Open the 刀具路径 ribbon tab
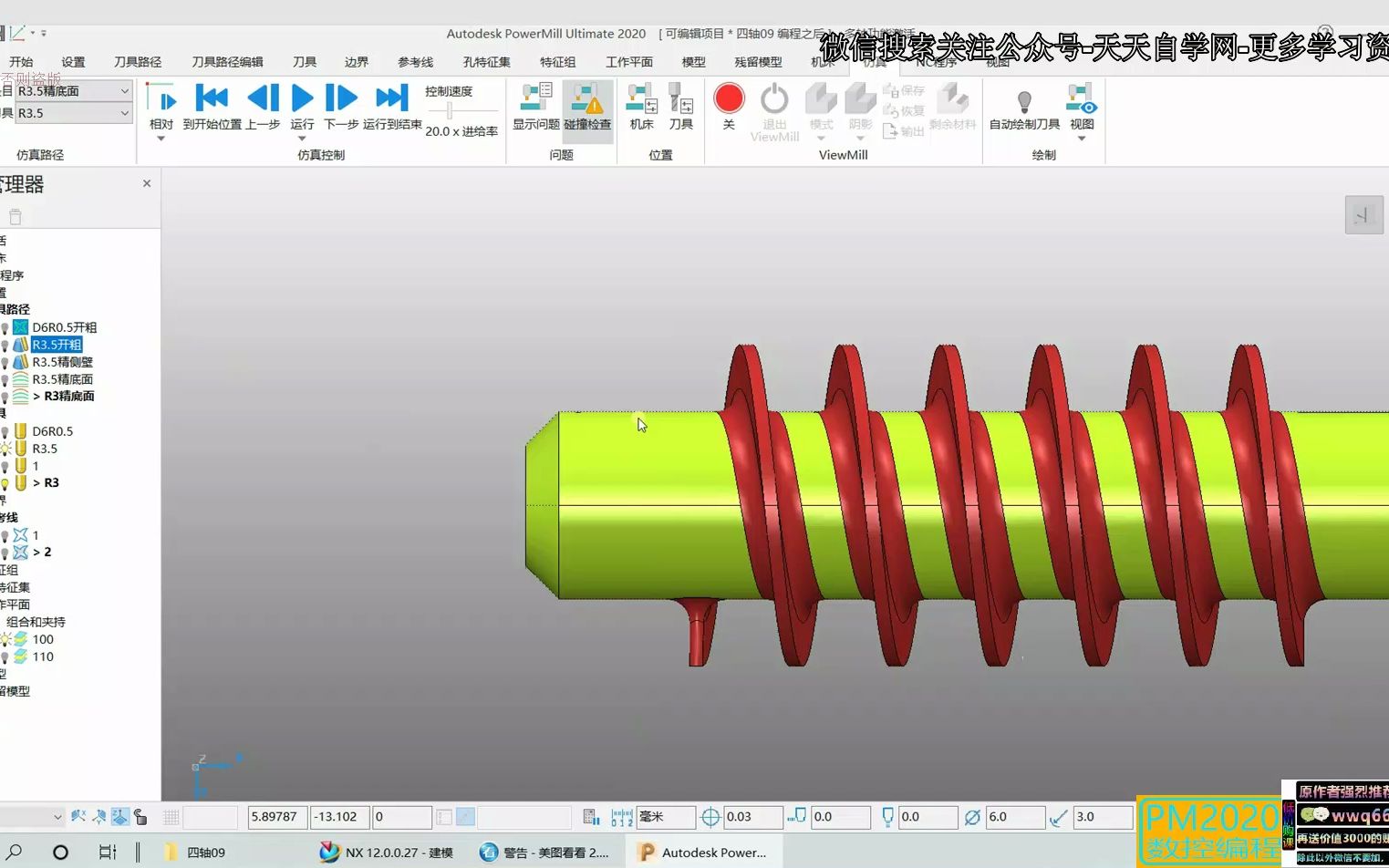 tap(138, 62)
